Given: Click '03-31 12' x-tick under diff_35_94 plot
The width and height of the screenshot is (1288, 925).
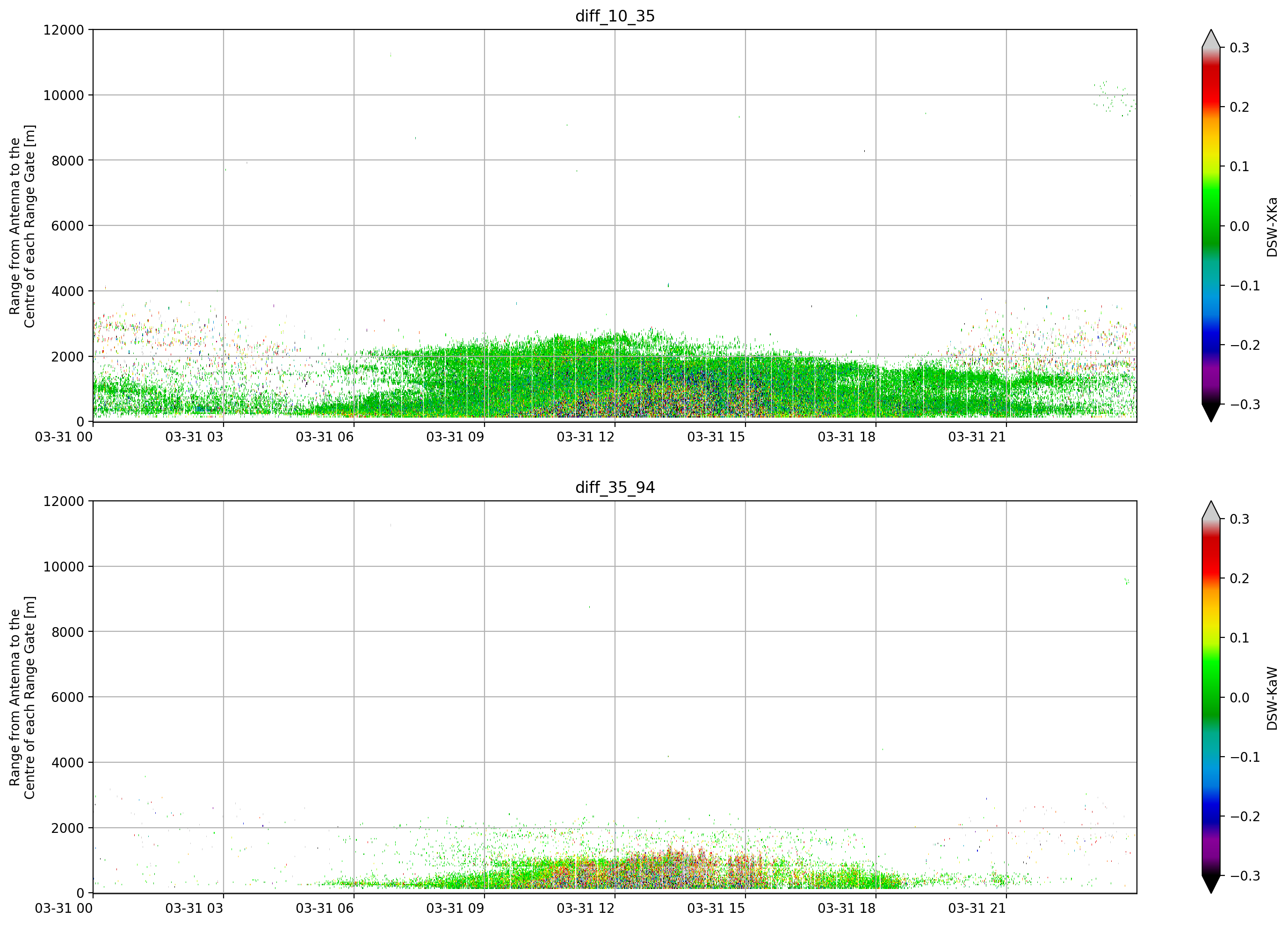Looking at the screenshot, I should pyautogui.click(x=586, y=909).
